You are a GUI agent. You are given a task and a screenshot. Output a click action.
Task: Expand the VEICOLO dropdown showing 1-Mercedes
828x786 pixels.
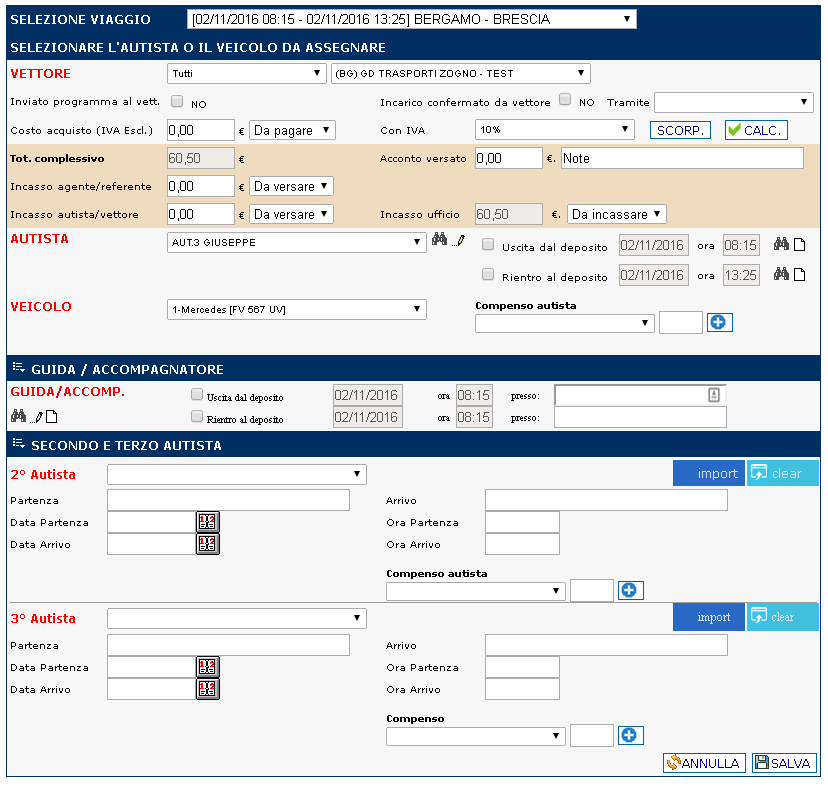tap(297, 310)
